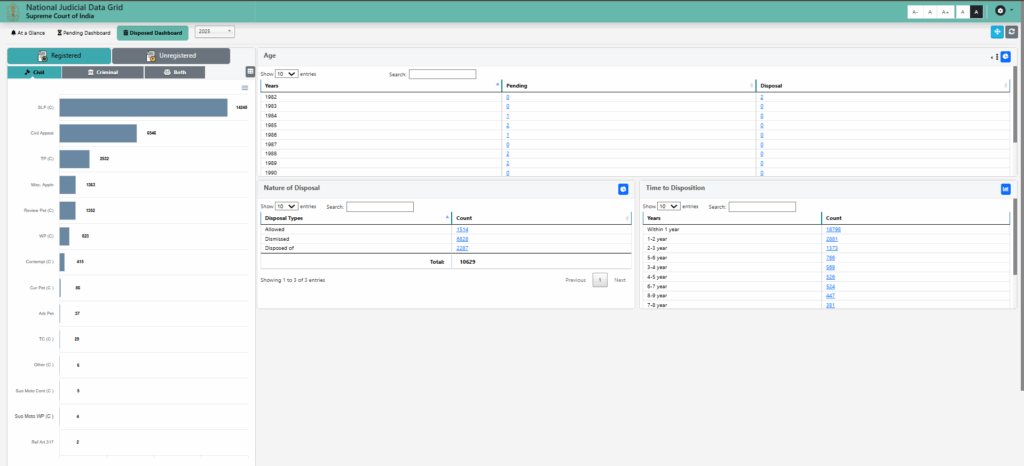Screen dimensions: 1024x466
Task: Select page 1 in Nature of Disposal
Action: coord(600,280)
